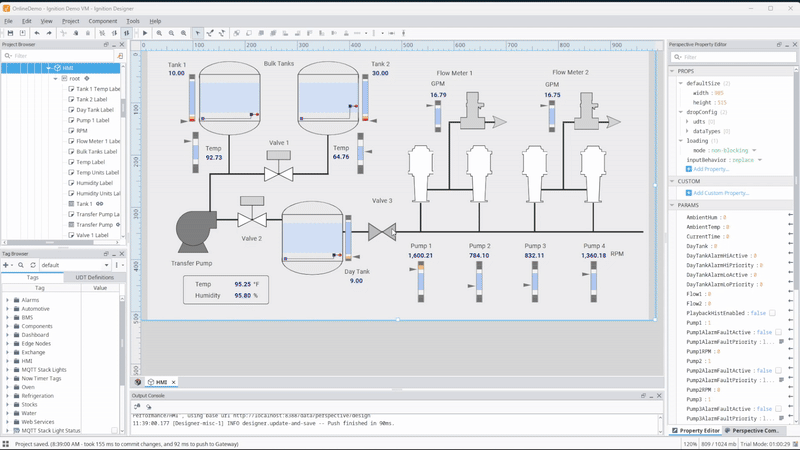Click the width value 985
Viewport: 800px width, 450px height.
(719, 93)
